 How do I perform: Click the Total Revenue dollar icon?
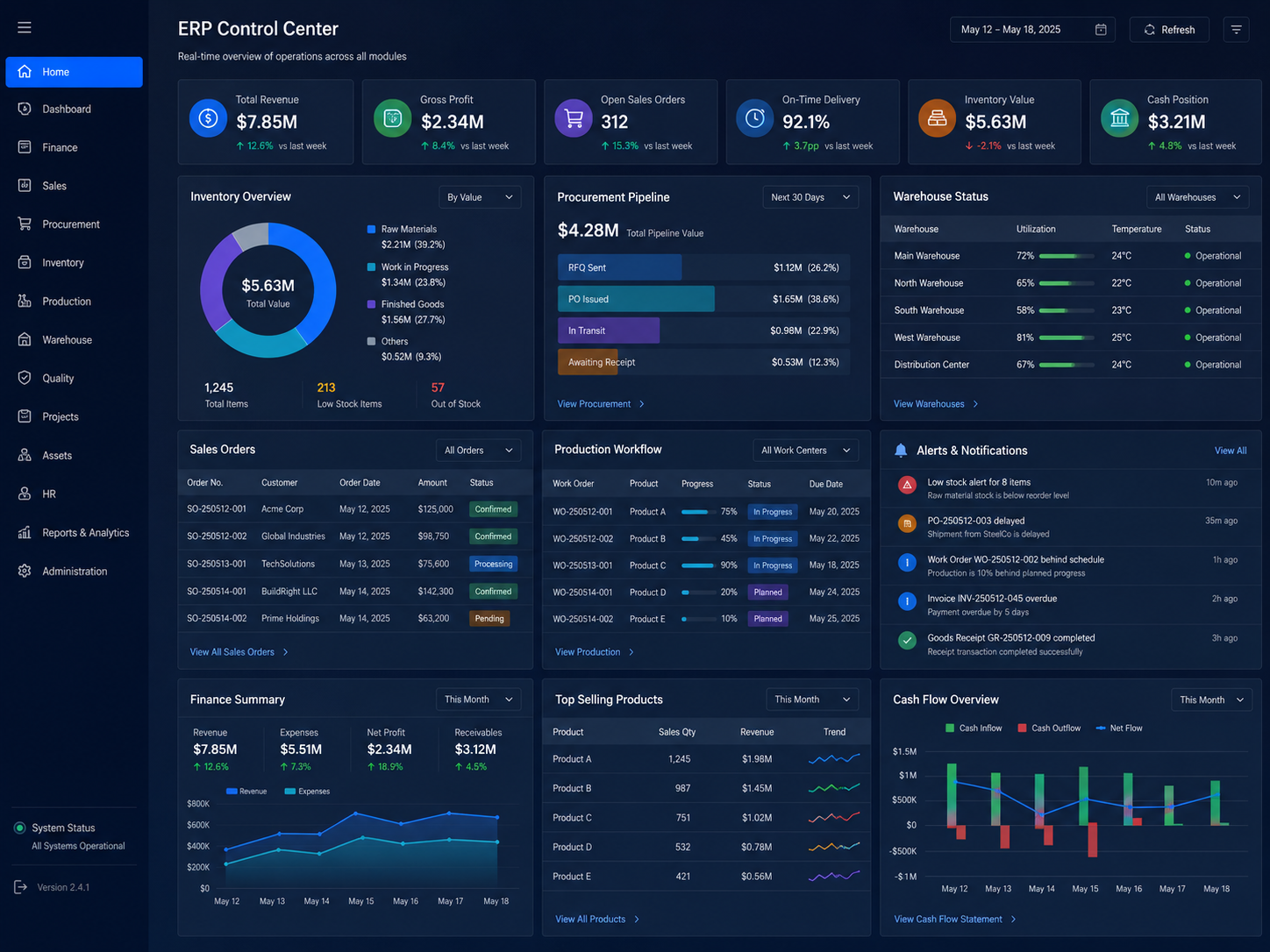tap(208, 118)
